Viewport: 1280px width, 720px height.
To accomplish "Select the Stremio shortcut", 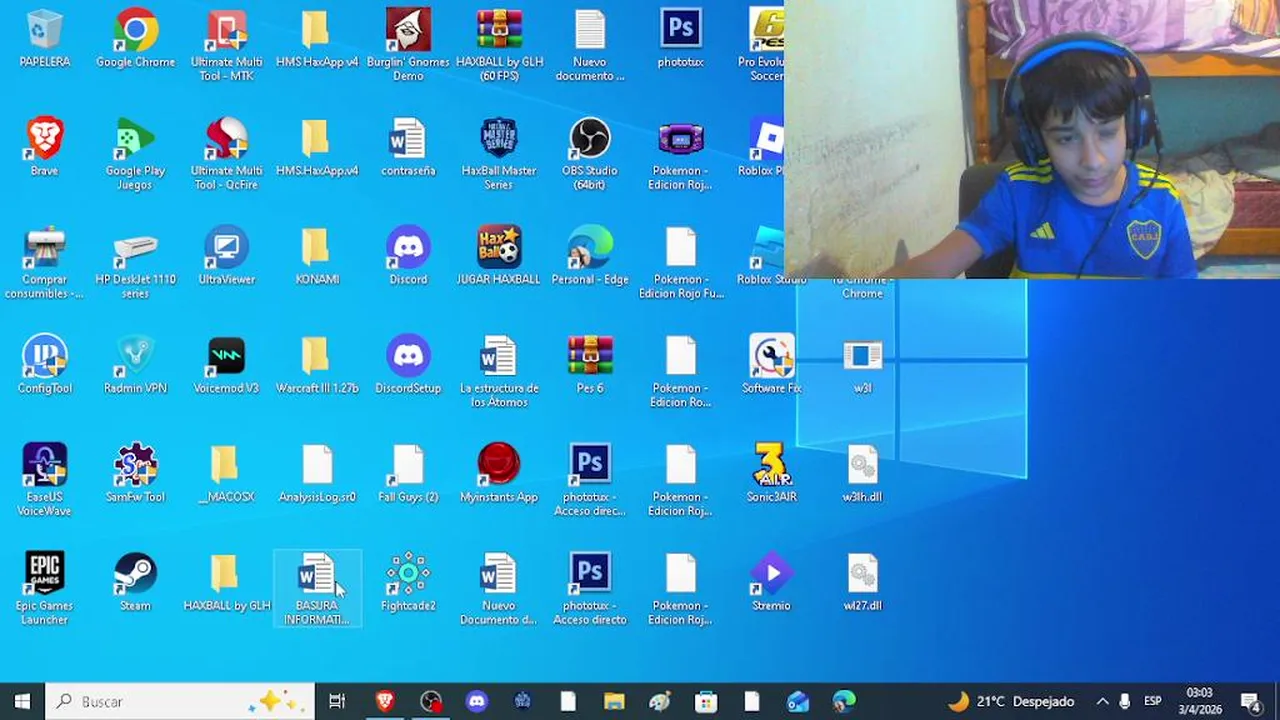I will click(771, 584).
